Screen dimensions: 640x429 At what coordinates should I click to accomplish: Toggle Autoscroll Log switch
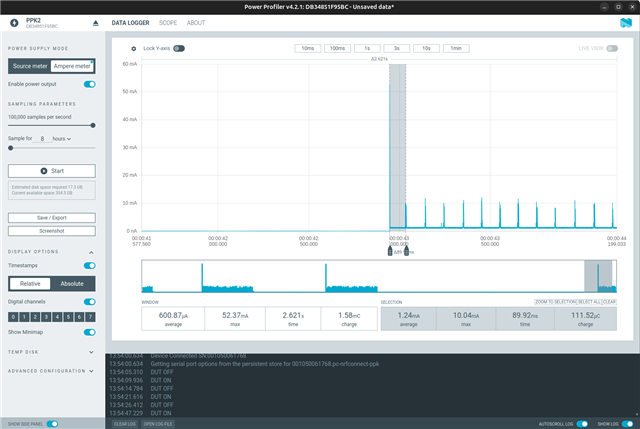pos(582,424)
